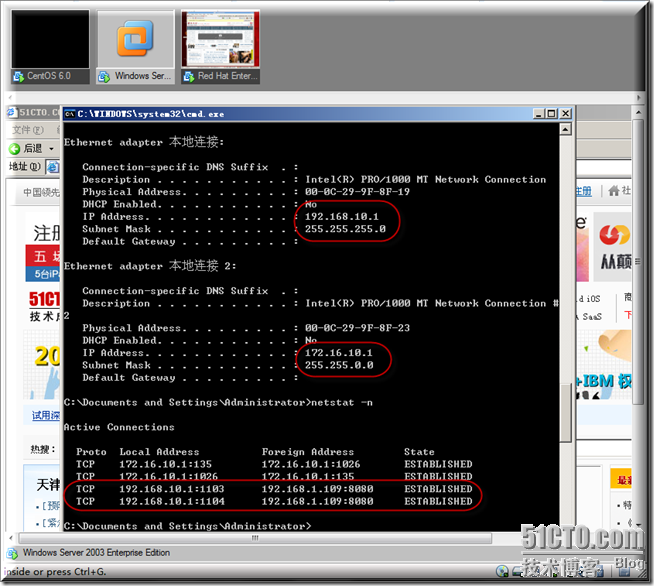Click the home icon beside 社 link
Screen dimensions: 654x586
(x=613, y=191)
